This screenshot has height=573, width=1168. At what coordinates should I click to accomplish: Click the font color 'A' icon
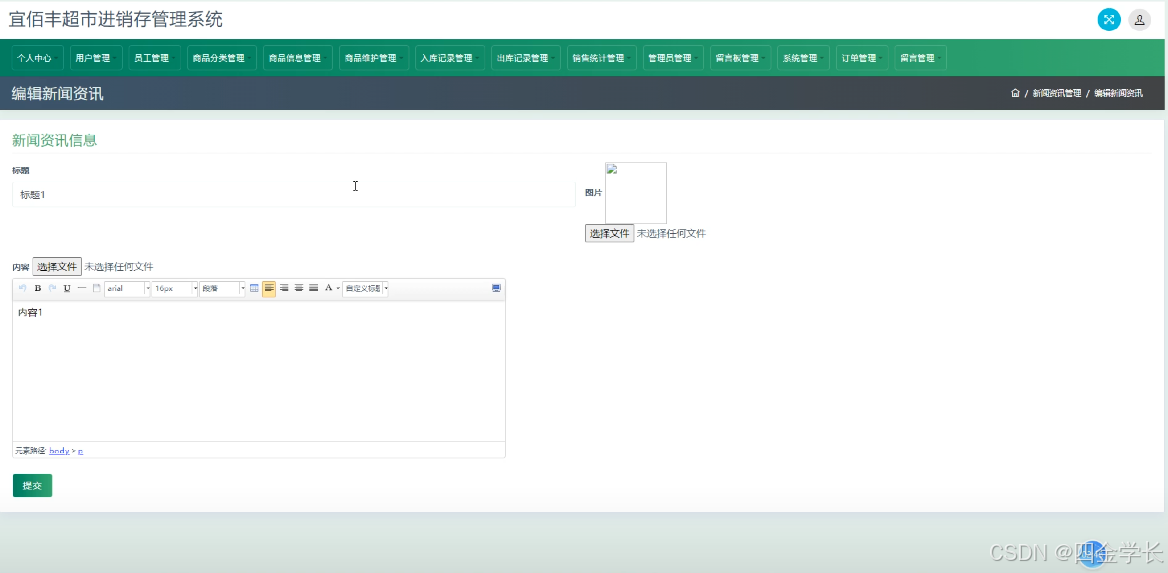(328, 288)
